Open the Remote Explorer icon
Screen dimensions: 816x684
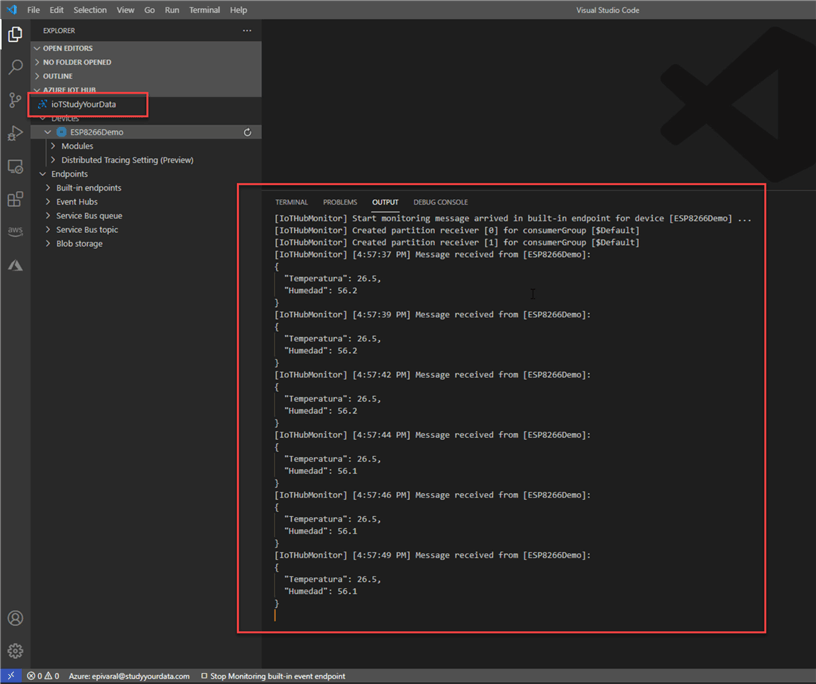click(15, 166)
